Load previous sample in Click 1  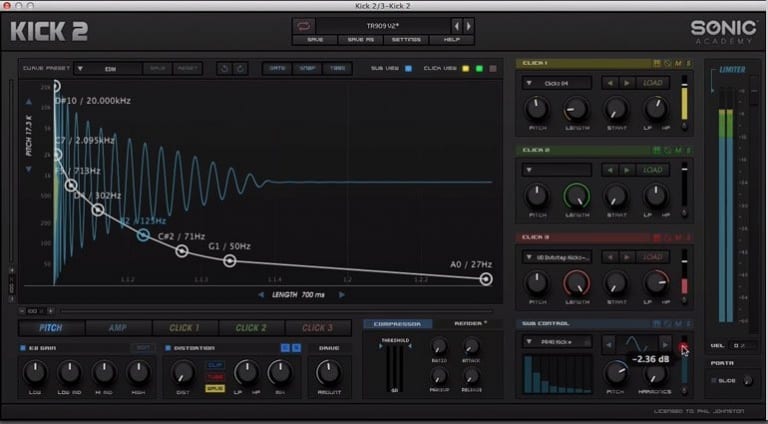tap(609, 83)
